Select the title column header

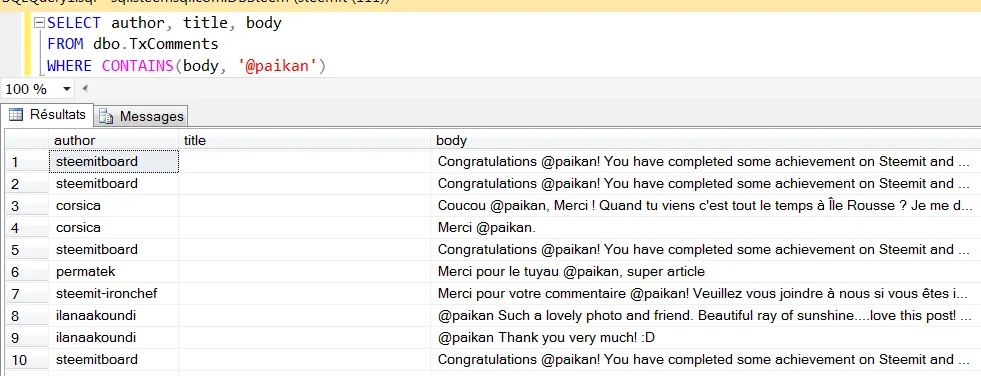(305, 141)
